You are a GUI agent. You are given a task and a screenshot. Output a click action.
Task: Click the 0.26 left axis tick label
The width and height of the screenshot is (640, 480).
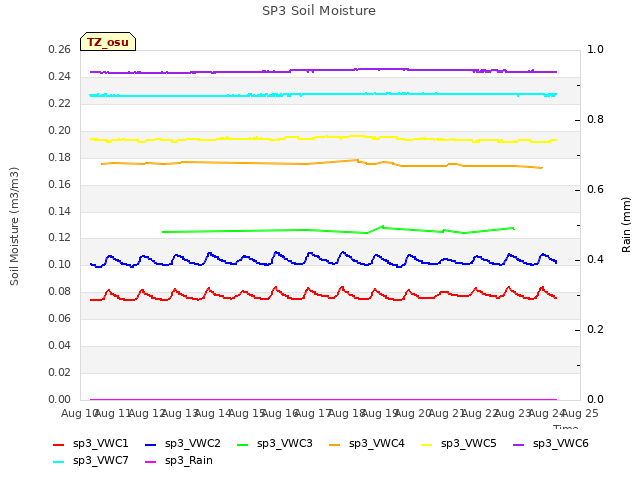tap(59, 49)
